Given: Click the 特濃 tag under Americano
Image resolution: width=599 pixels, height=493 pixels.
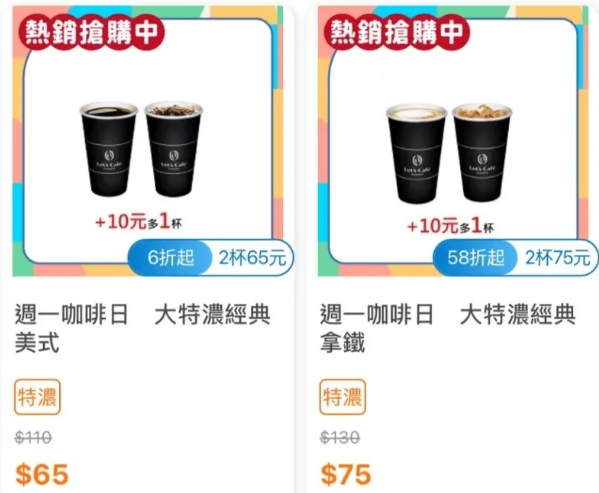Looking at the screenshot, I should 37,397.
